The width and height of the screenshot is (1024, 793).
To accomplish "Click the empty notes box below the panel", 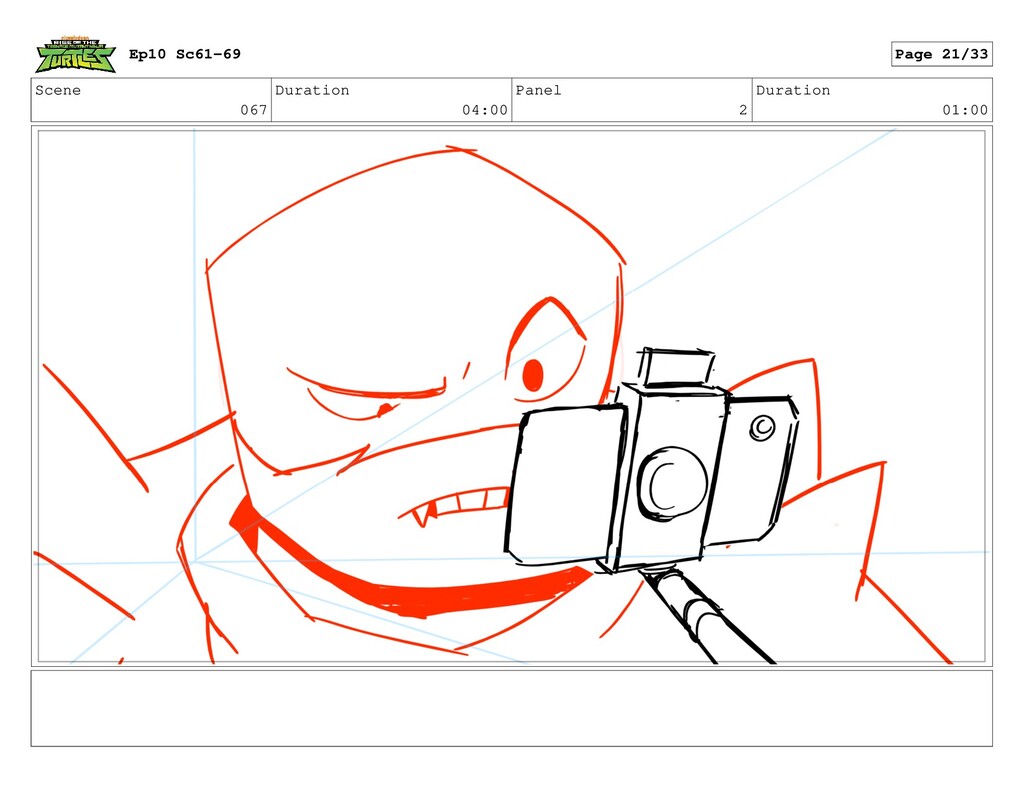I will [511, 708].
